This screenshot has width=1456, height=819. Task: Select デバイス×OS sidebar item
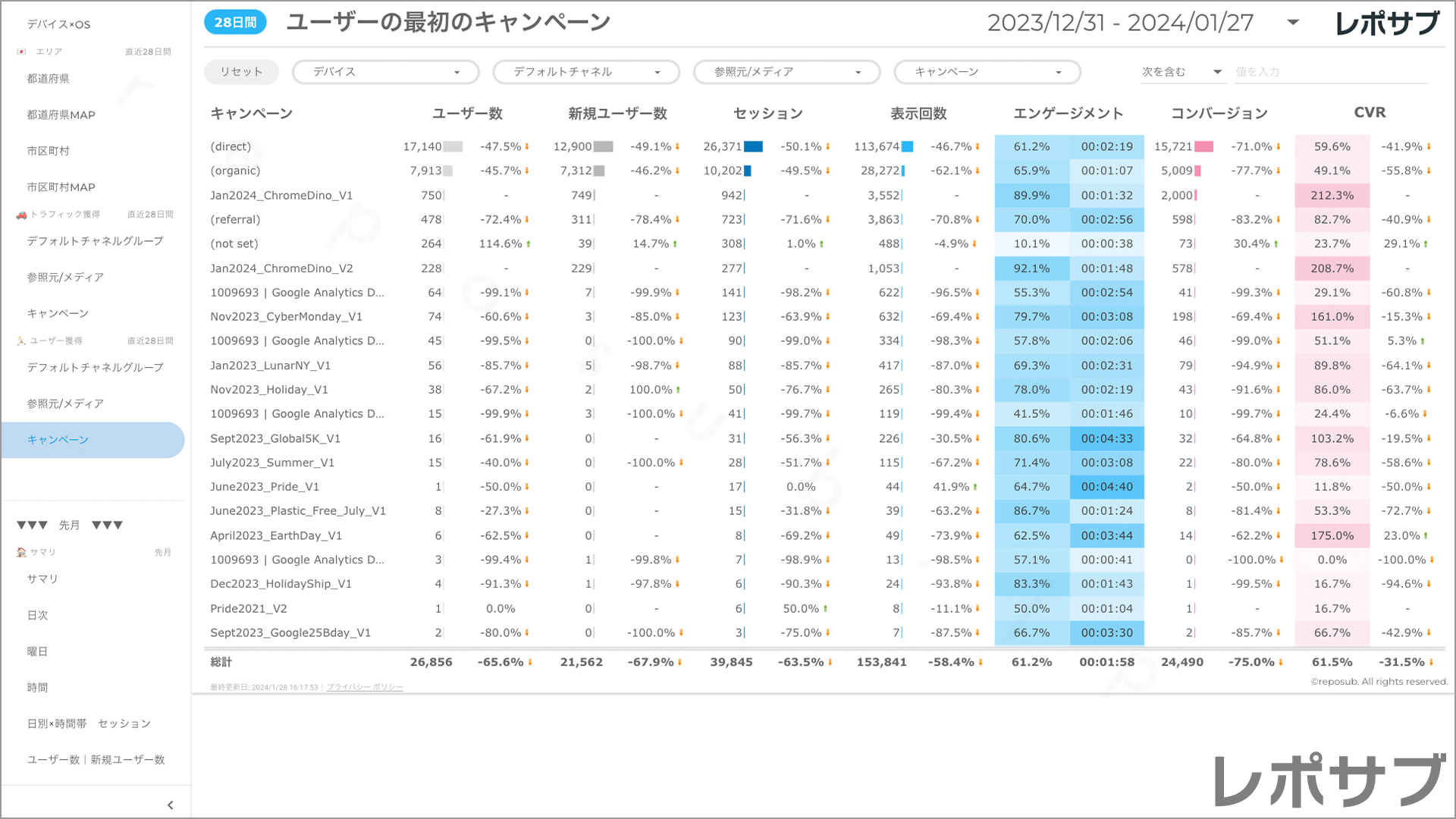pos(59,24)
